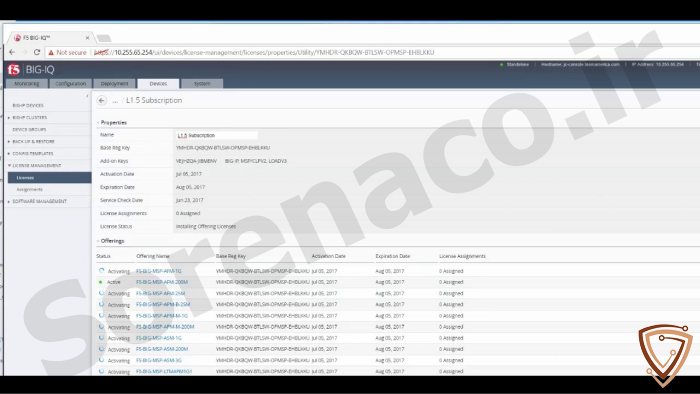Open the Deployment tab
This screenshot has width=700, height=394.
pos(114,83)
